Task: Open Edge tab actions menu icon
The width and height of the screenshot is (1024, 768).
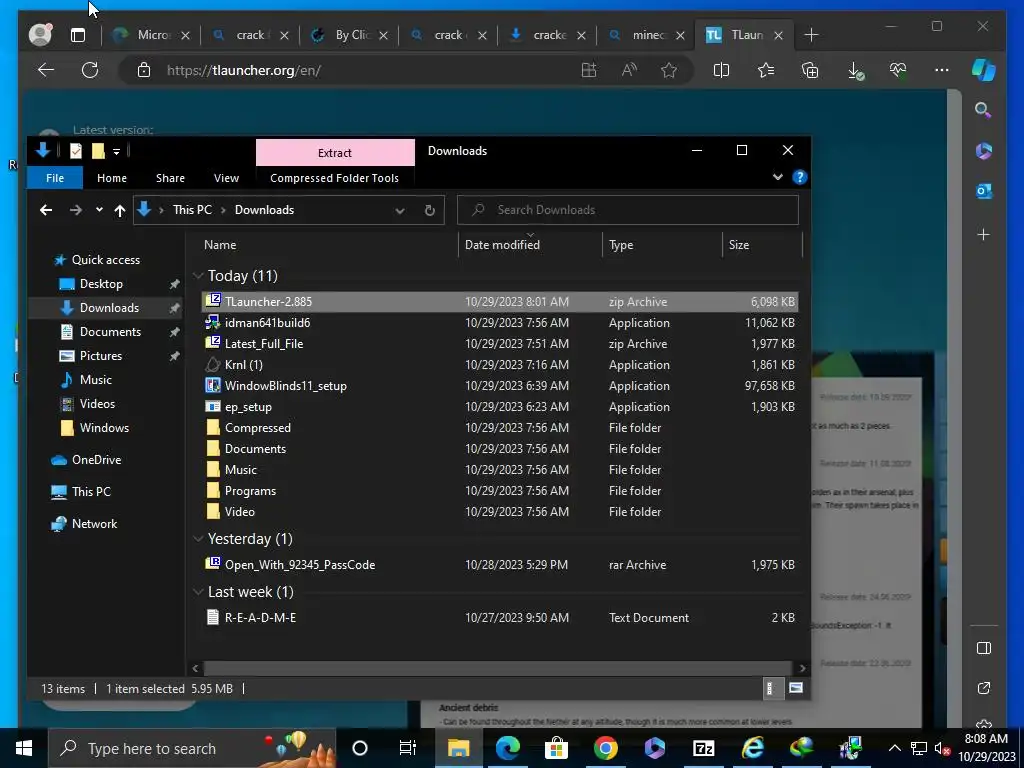Action: click(78, 35)
